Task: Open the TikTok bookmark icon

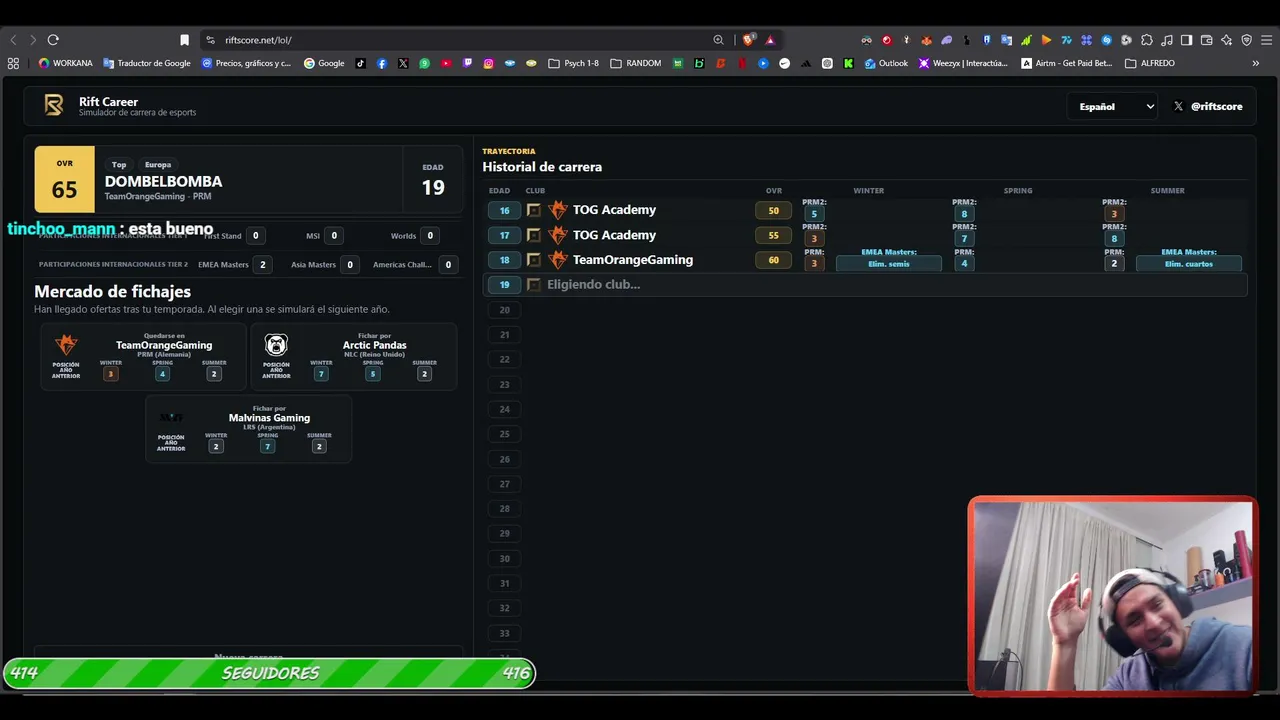Action: click(x=361, y=63)
